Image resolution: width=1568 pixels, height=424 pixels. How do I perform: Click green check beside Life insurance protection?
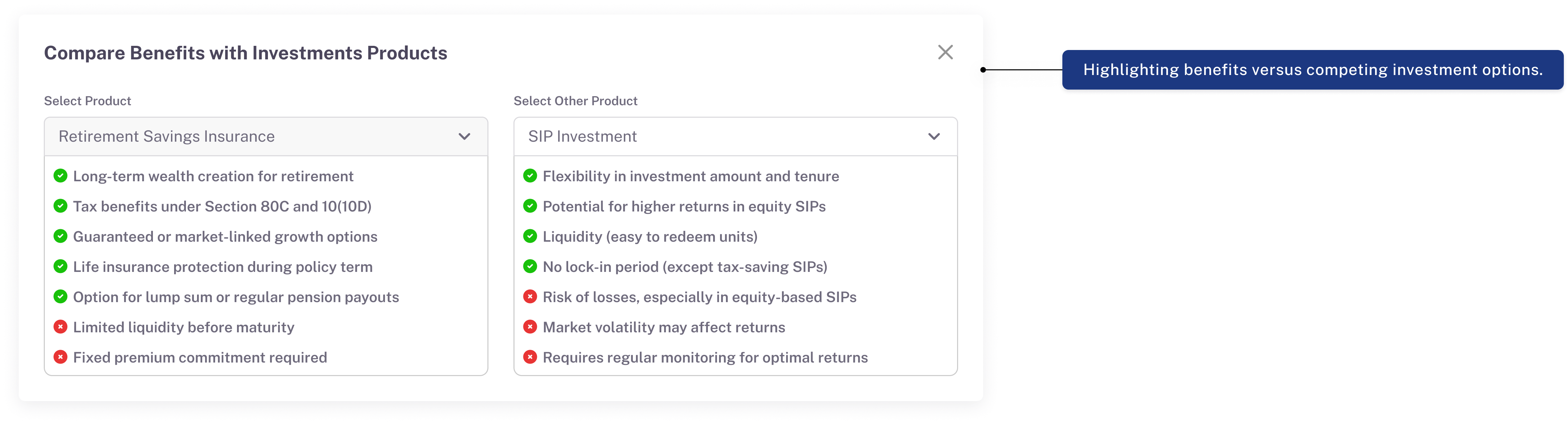(60, 266)
